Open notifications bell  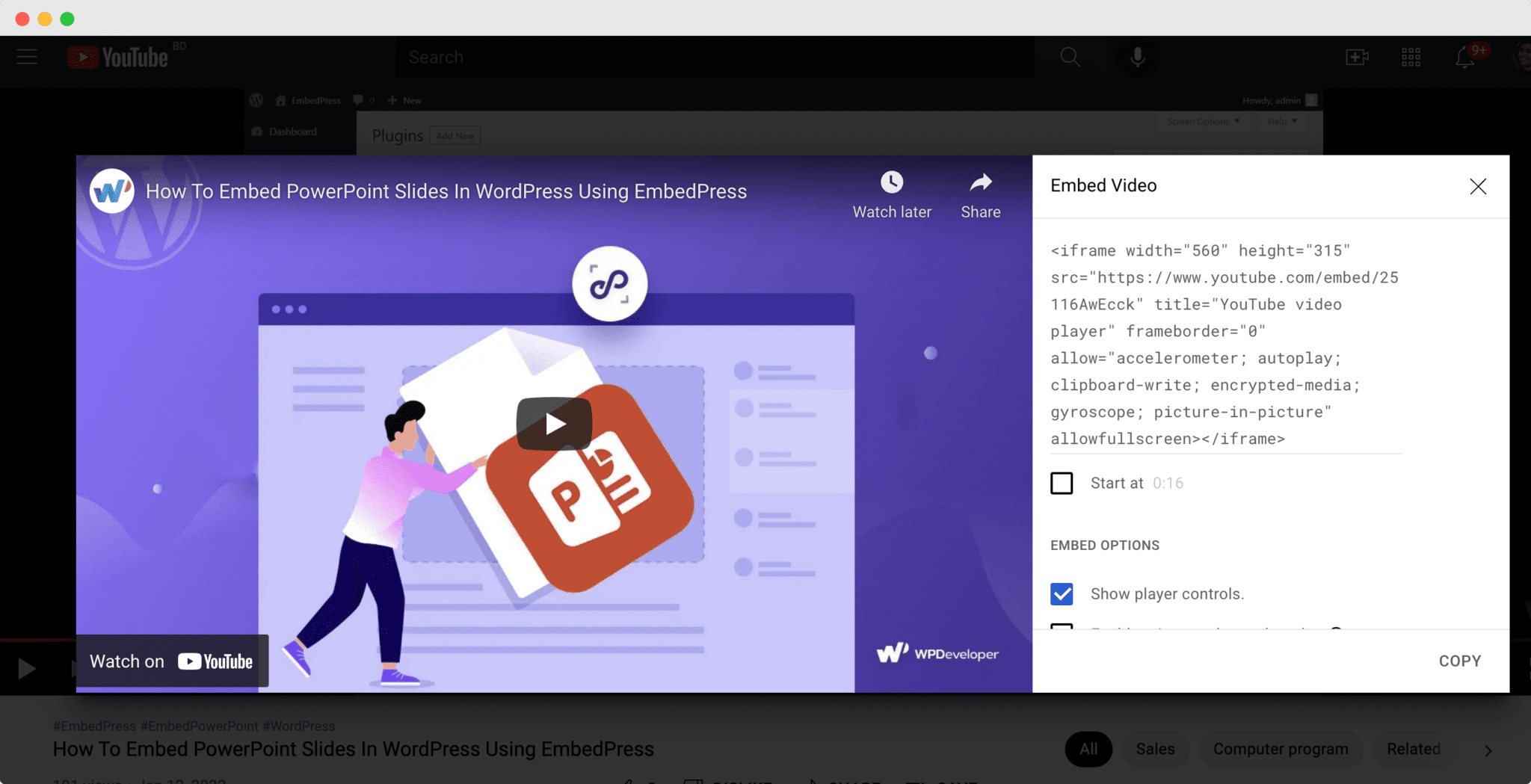coord(1465,58)
